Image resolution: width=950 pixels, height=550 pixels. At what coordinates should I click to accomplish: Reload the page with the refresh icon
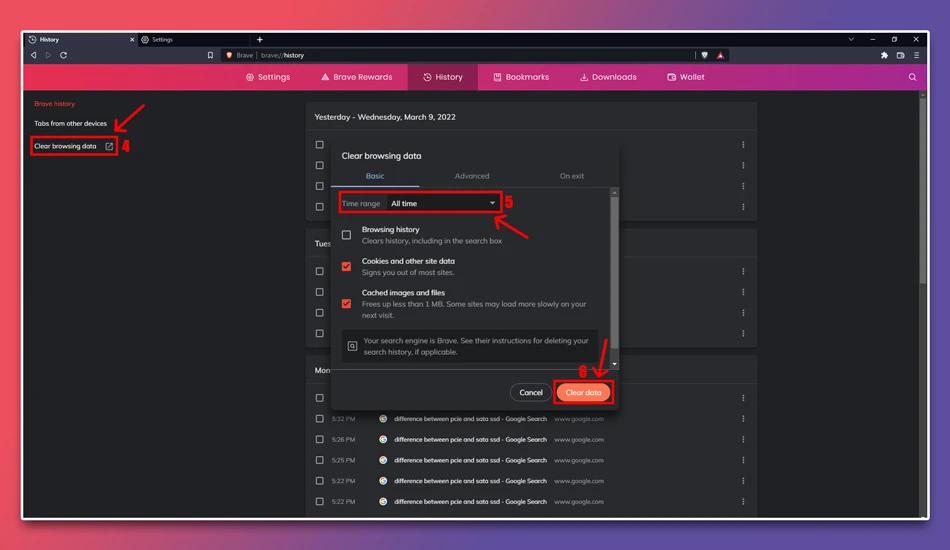pos(63,55)
